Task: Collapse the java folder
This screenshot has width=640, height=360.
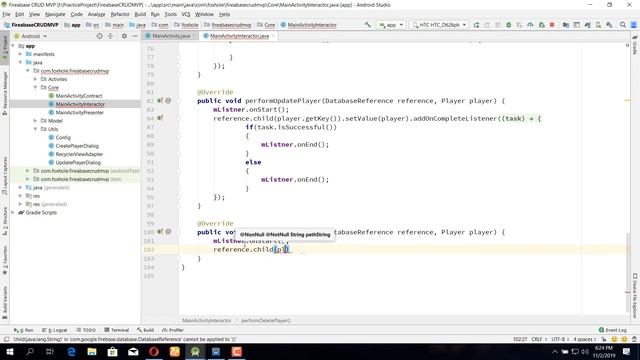Action: point(20,62)
